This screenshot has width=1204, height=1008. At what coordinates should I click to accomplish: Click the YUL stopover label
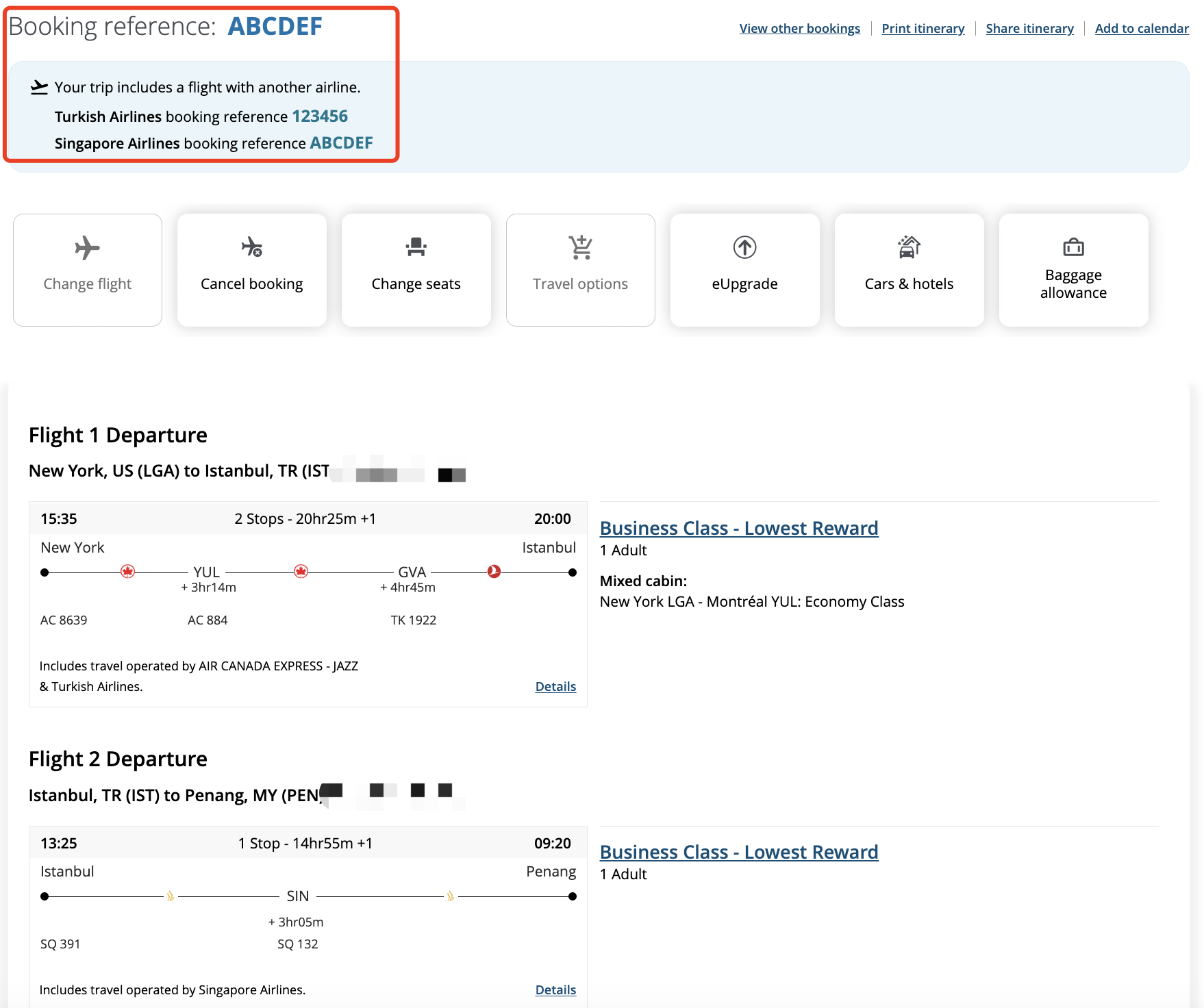206,572
